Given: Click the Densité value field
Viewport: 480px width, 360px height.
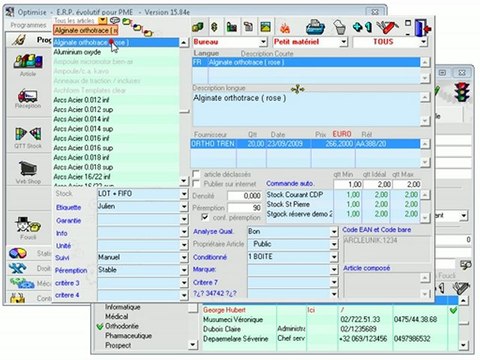Looking at the screenshot, I should (x=245, y=196).
